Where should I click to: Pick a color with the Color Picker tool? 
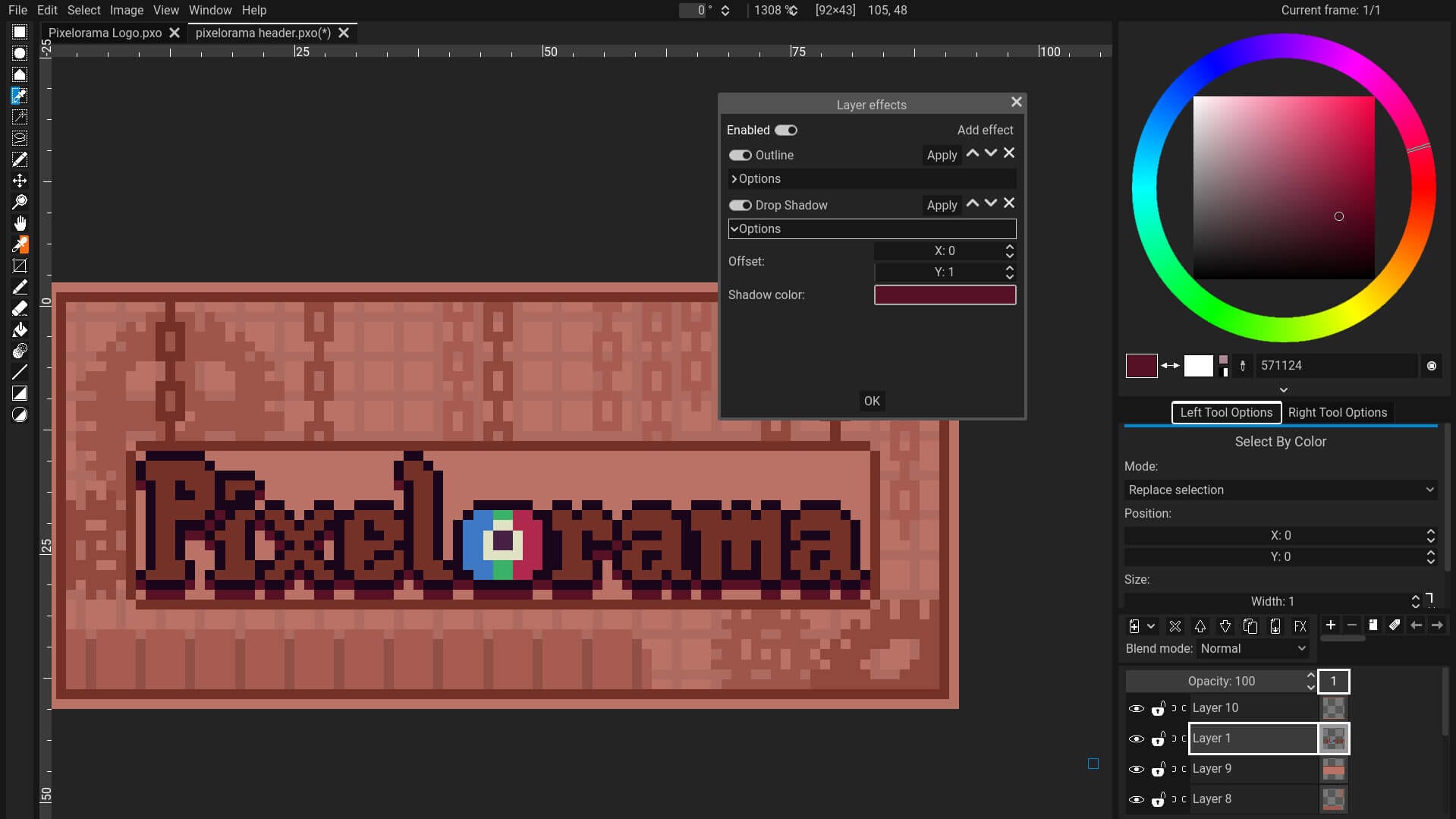pyautogui.click(x=20, y=244)
